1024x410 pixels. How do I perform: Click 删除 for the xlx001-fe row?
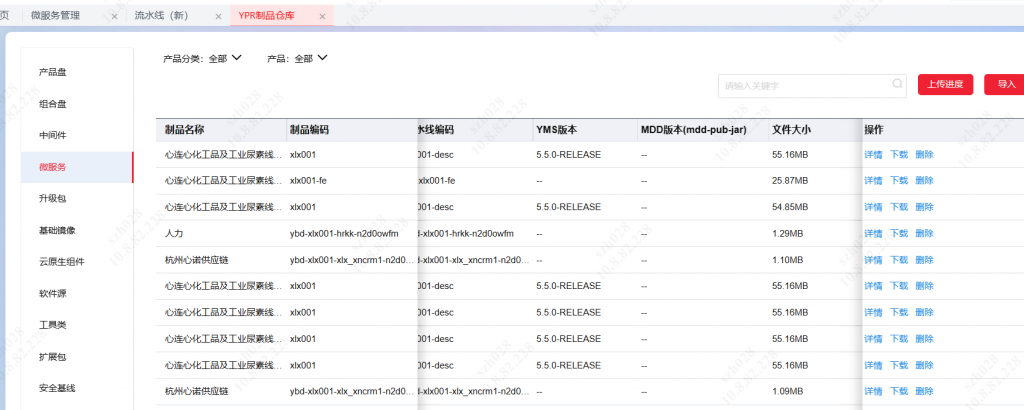coord(924,181)
